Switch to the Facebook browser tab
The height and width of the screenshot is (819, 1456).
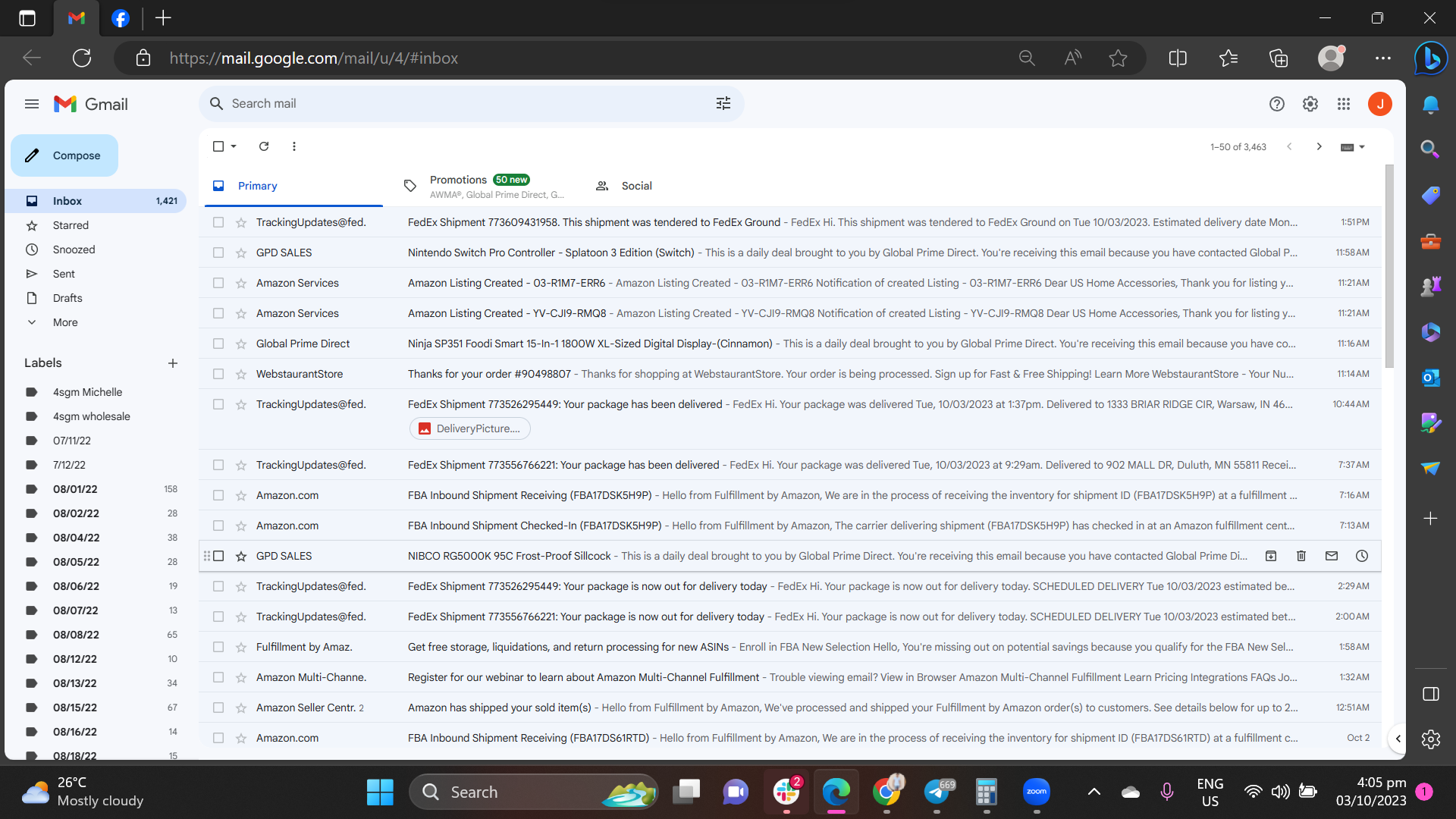click(121, 18)
